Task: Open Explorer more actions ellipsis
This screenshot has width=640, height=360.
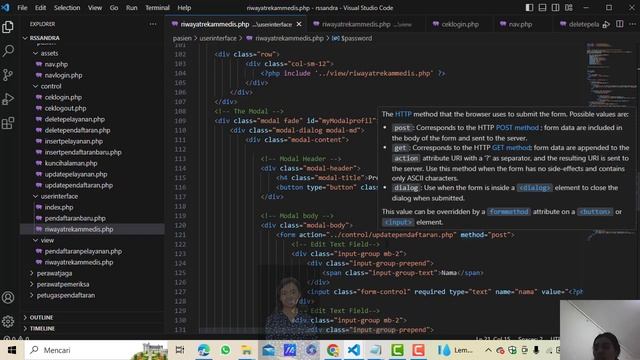Action: tap(153, 24)
